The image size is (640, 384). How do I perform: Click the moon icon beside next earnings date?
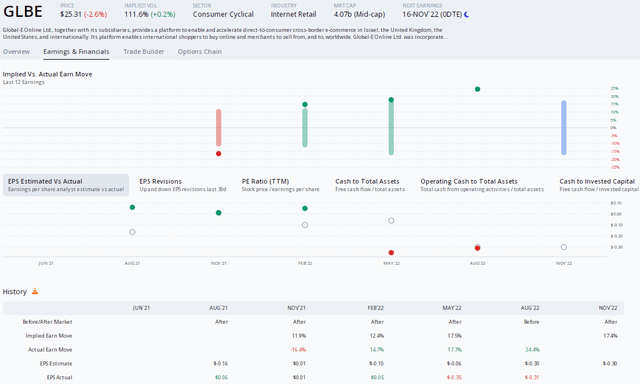pos(467,14)
